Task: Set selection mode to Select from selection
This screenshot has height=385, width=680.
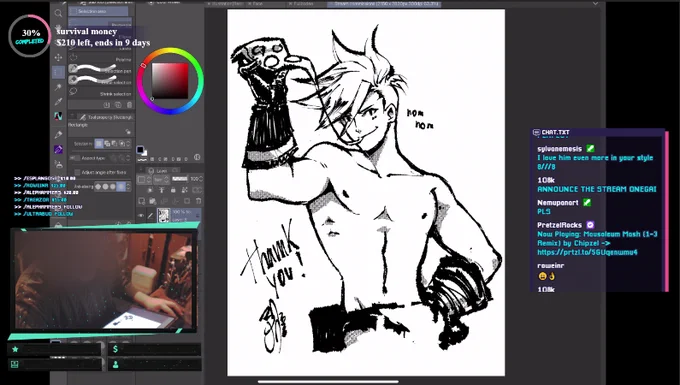Action: (122, 144)
